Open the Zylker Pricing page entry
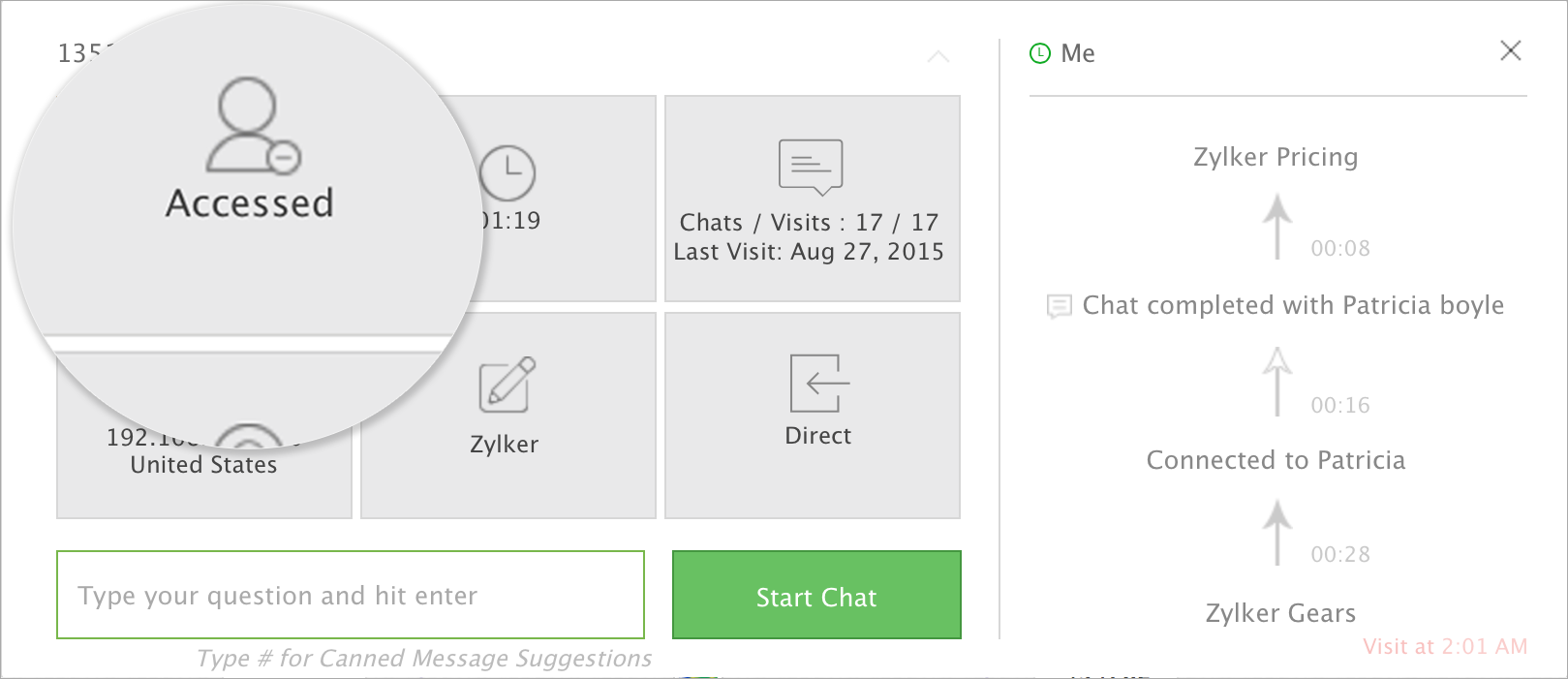Viewport: 1568px width, 679px height. tap(1276, 157)
